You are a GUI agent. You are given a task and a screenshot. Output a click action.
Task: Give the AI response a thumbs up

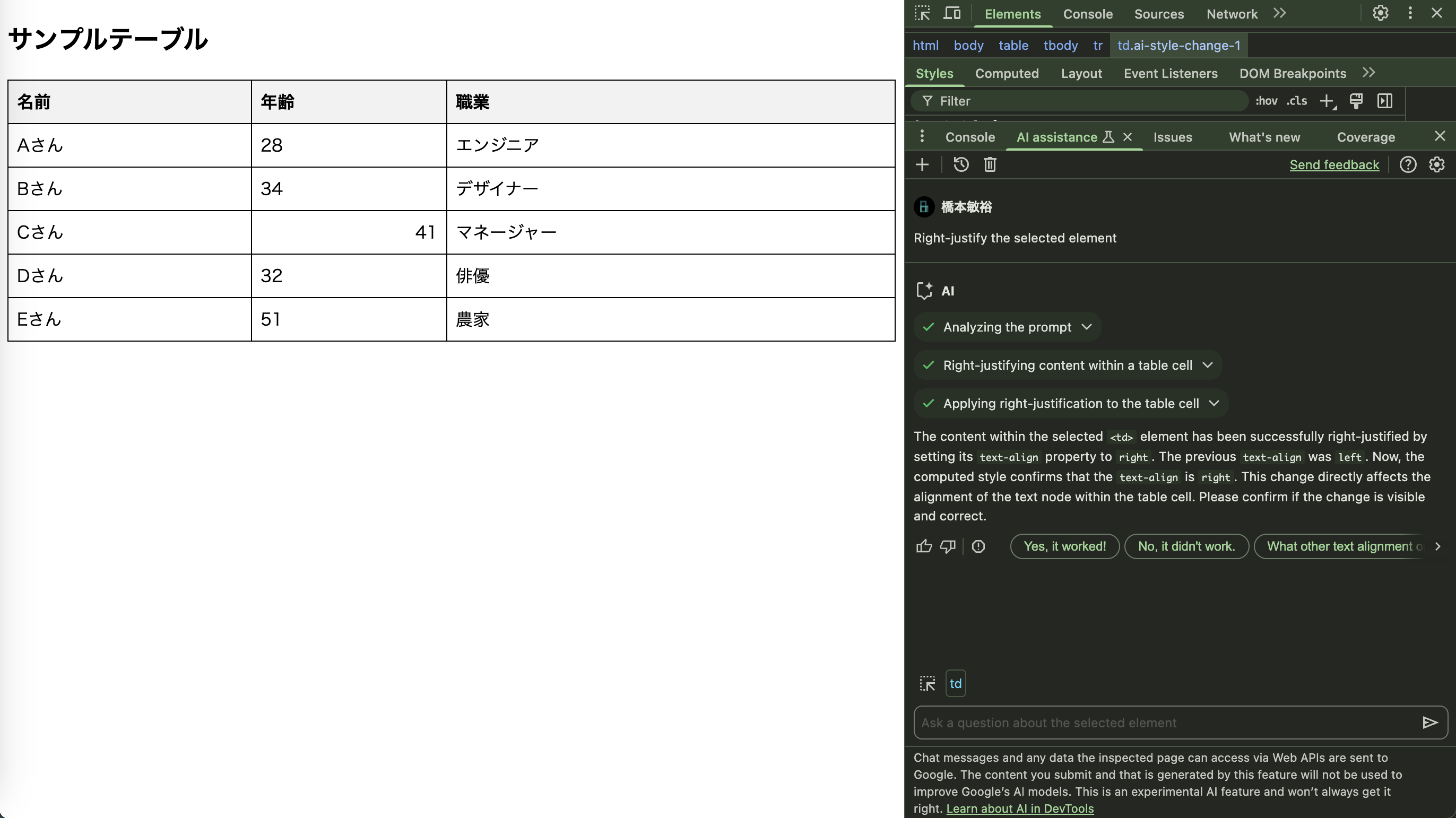924,546
